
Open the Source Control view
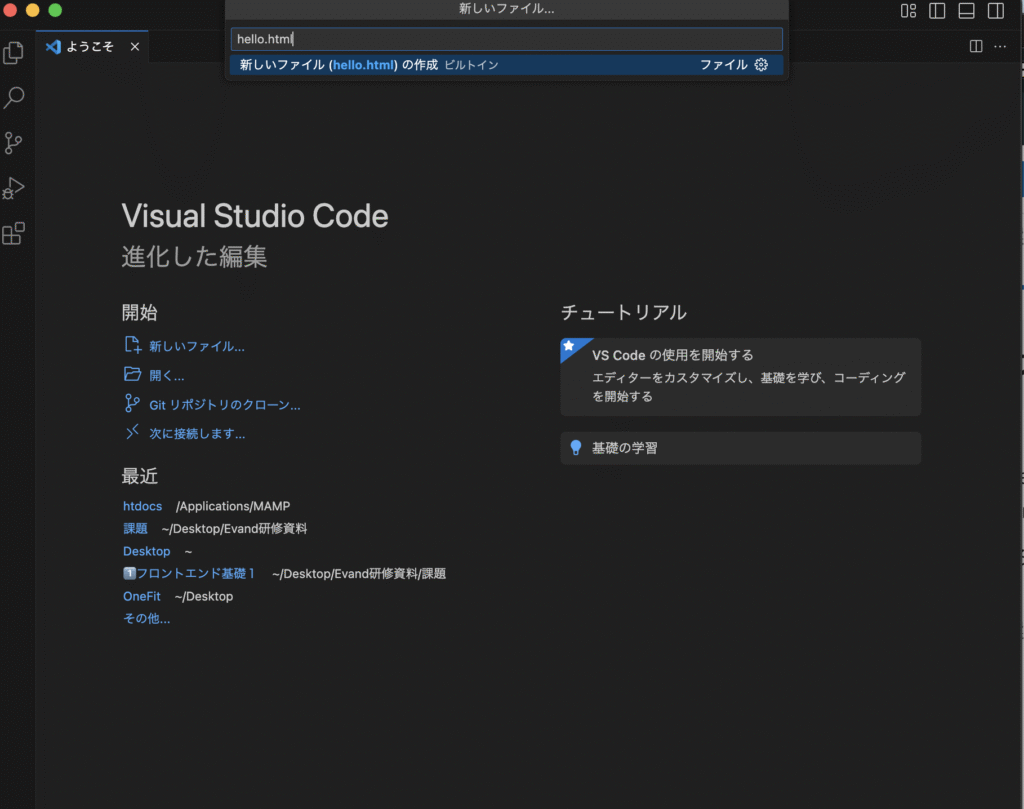(x=14, y=143)
